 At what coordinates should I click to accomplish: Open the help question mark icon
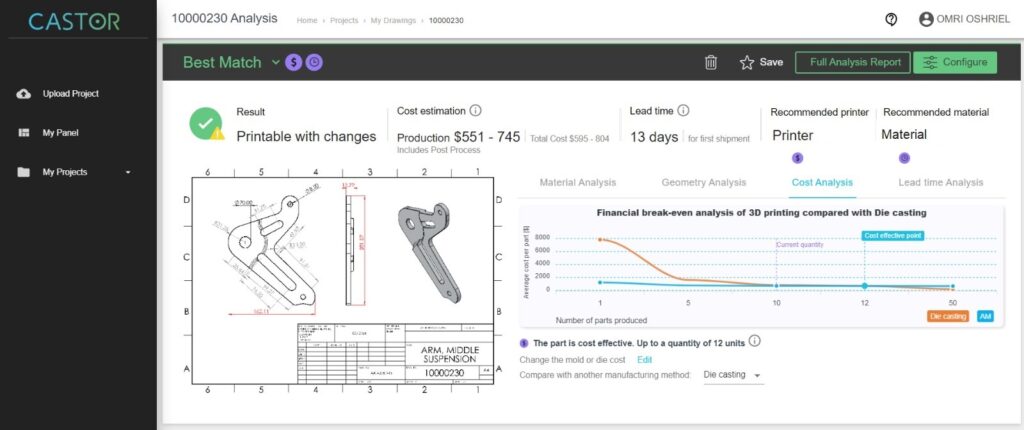(x=891, y=19)
